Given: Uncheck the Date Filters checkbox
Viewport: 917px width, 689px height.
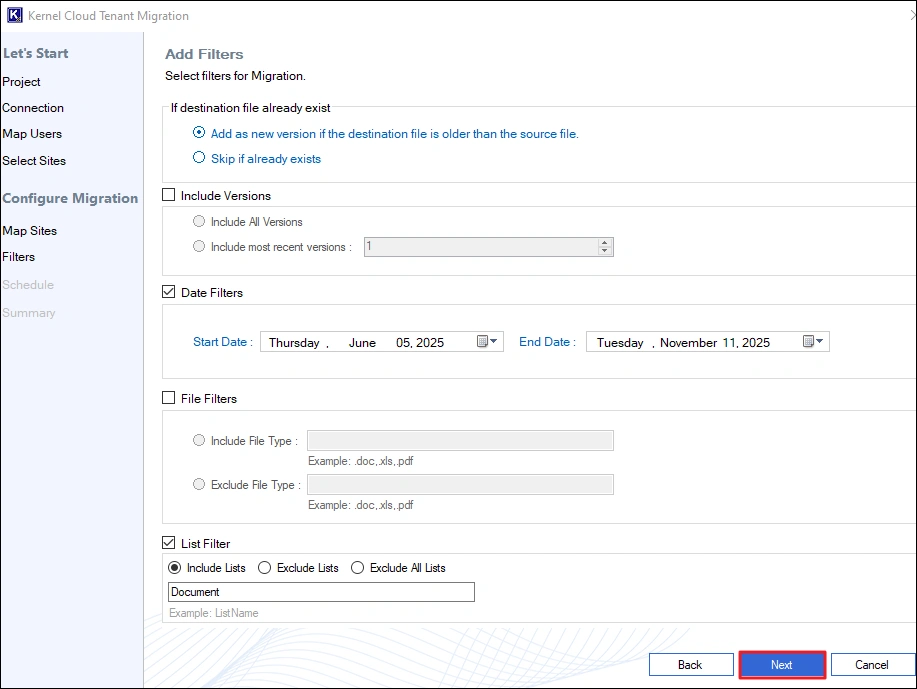Looking at the screenshot, I should click(x=168, y=292).
